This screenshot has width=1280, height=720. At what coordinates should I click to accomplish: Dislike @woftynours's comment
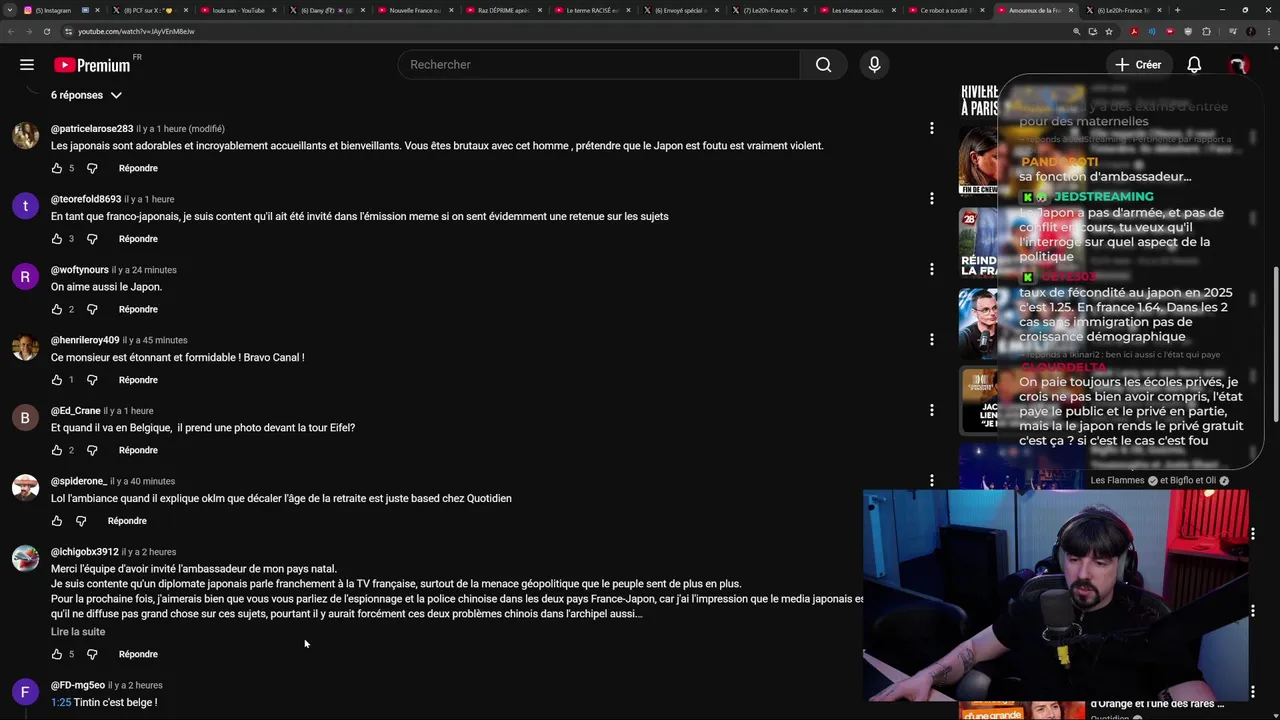(92, 309)
